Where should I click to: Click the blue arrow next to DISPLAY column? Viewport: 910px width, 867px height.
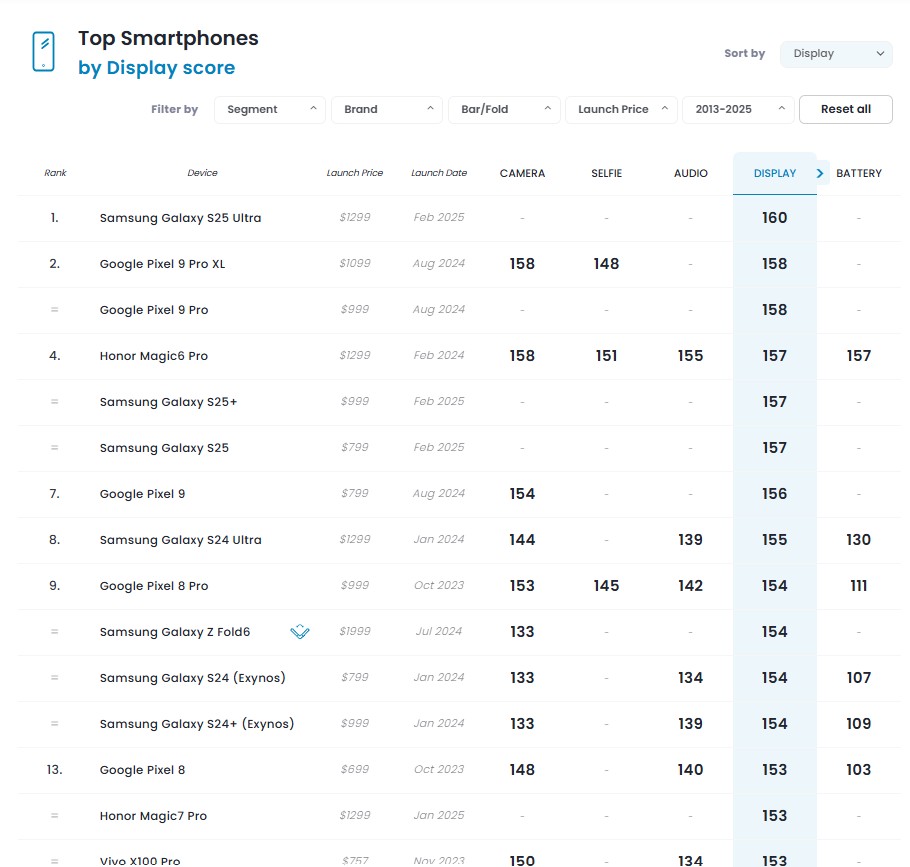click(820, 173)
